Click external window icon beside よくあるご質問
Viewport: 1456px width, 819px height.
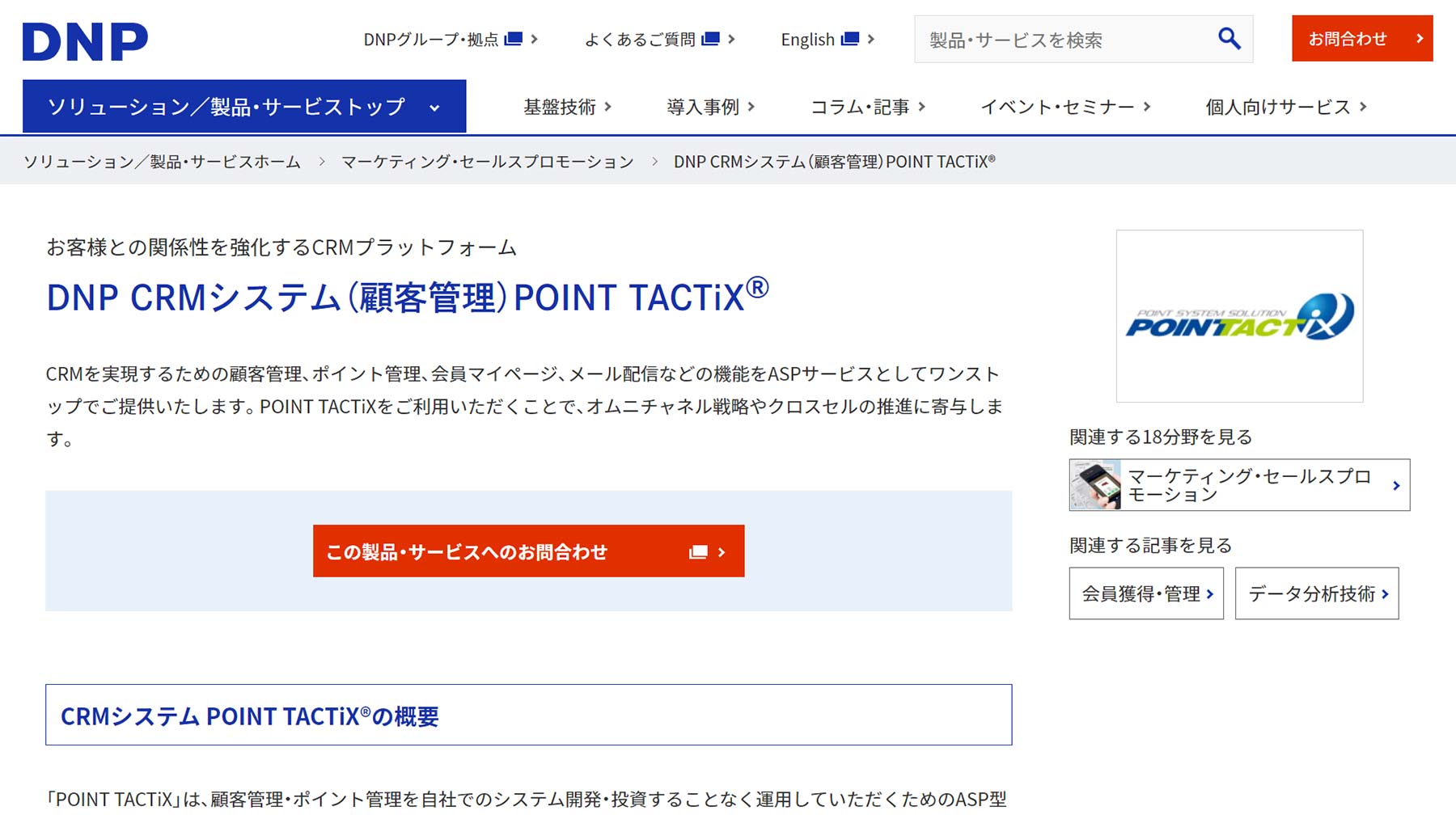click(711, 39)
